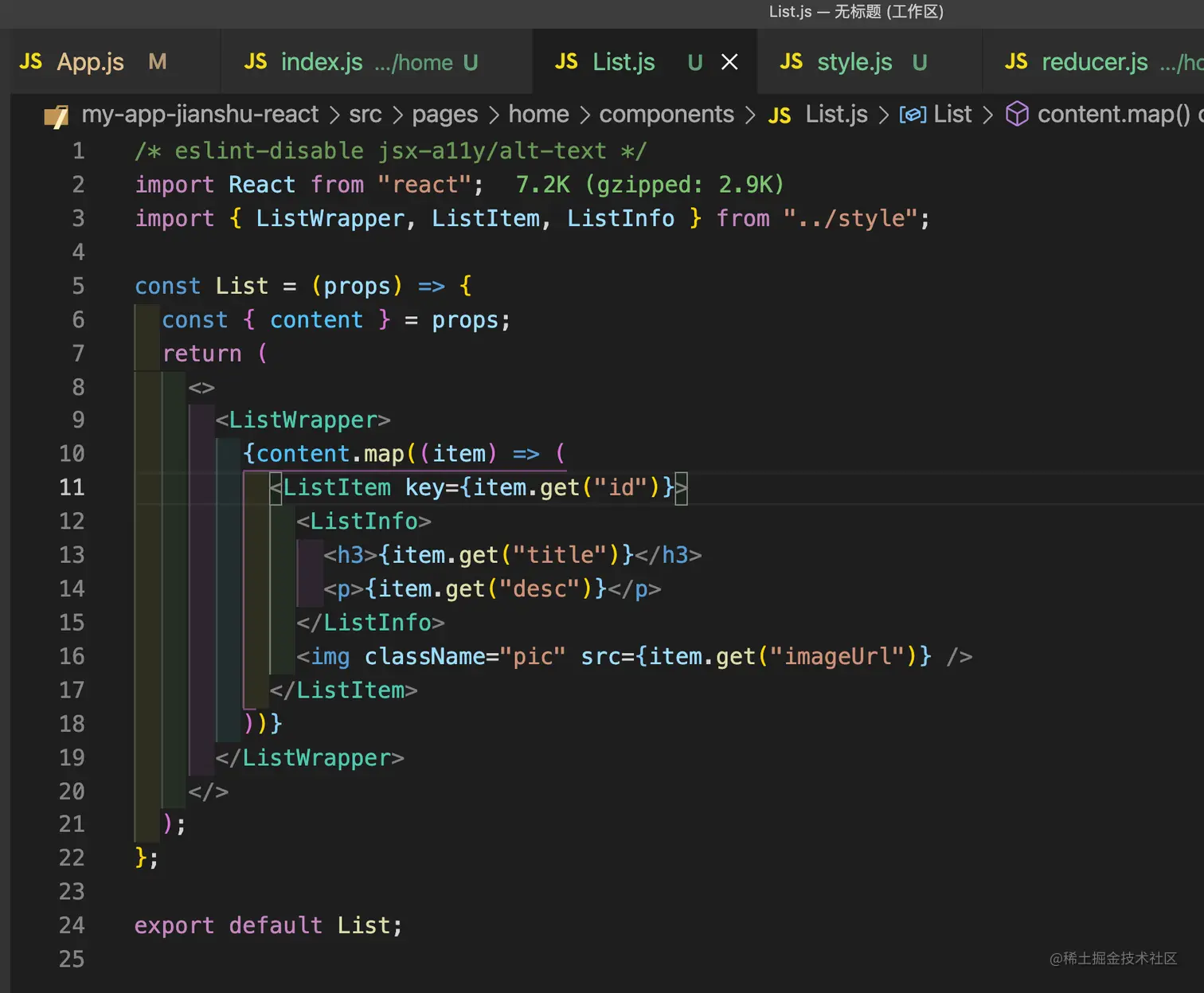Click "const List = (props) => {" on line 5
This screenshot has width=1204, height=993.
[x=303, y=286]
